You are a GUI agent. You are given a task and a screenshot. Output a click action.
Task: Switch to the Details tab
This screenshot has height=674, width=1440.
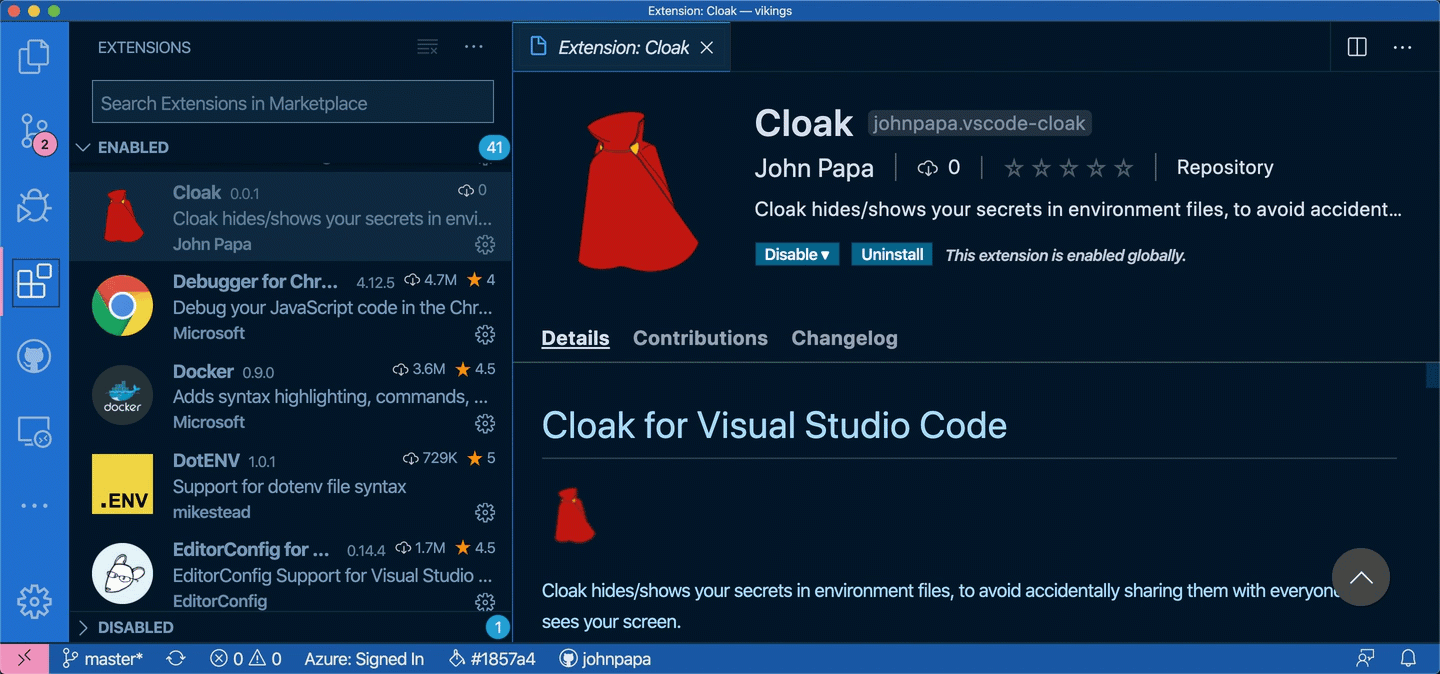pos(575,338)
